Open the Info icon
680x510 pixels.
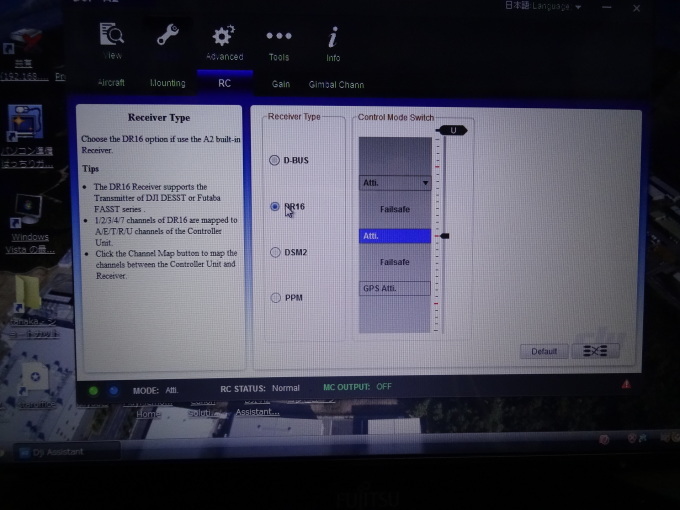click(x=333, y=37)
